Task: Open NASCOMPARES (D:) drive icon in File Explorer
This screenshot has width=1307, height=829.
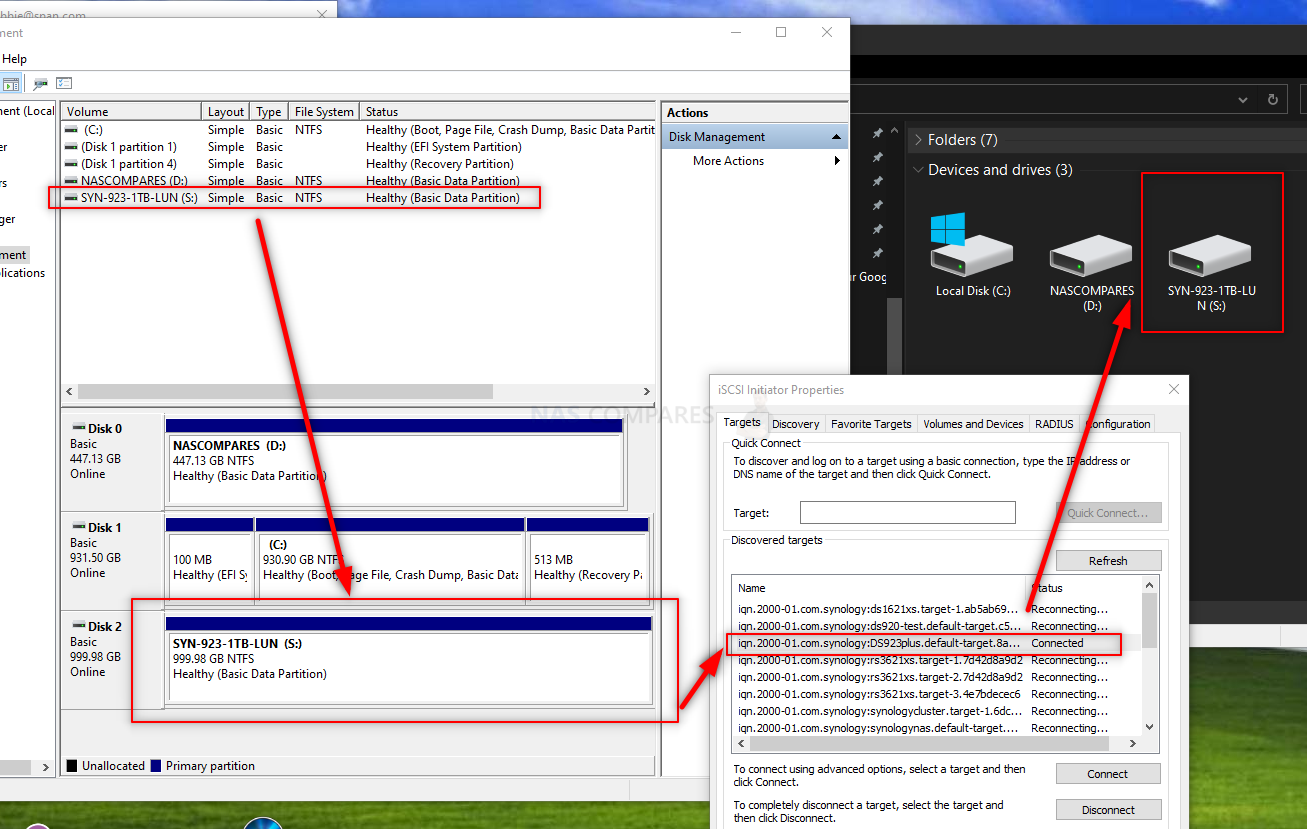Action: click(x=1091, y=258)
